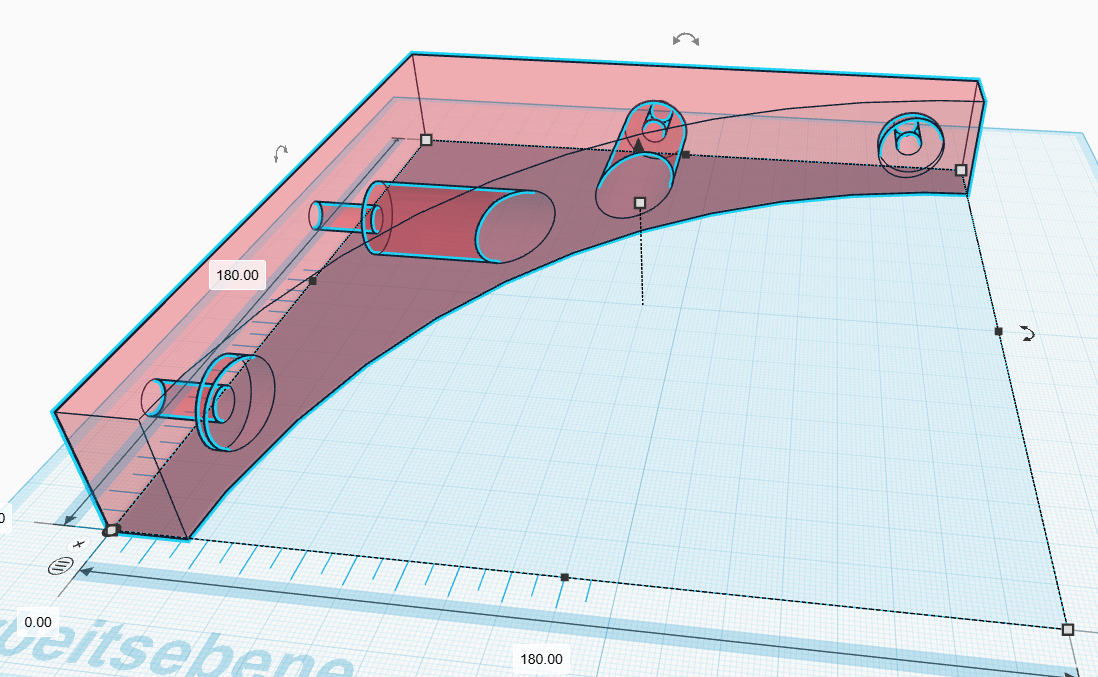1098x677 pixels.
Task: Select the black midpoint handle below the left 180.00 label
Action: tap(312, 281)
